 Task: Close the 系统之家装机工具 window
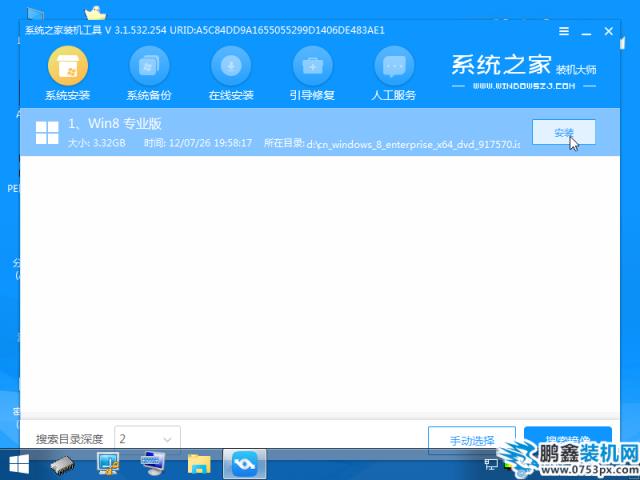pos(609,31)
